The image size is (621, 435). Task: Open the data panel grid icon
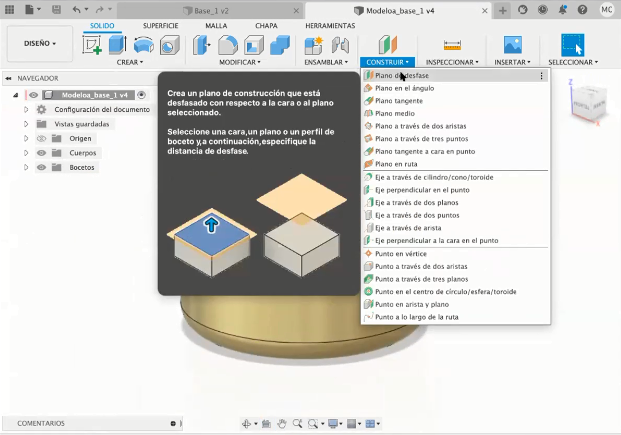point(10,10)
